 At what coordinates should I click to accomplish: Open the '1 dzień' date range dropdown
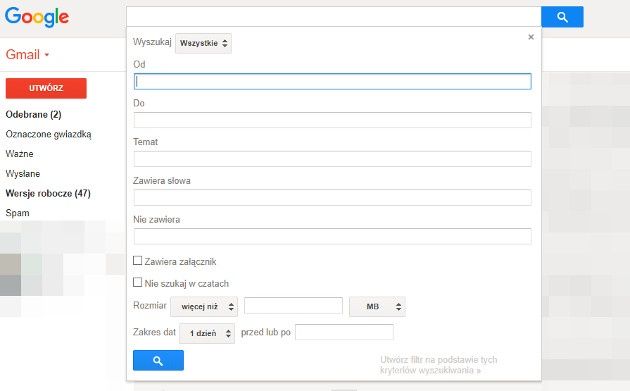[x=207, y=333]
